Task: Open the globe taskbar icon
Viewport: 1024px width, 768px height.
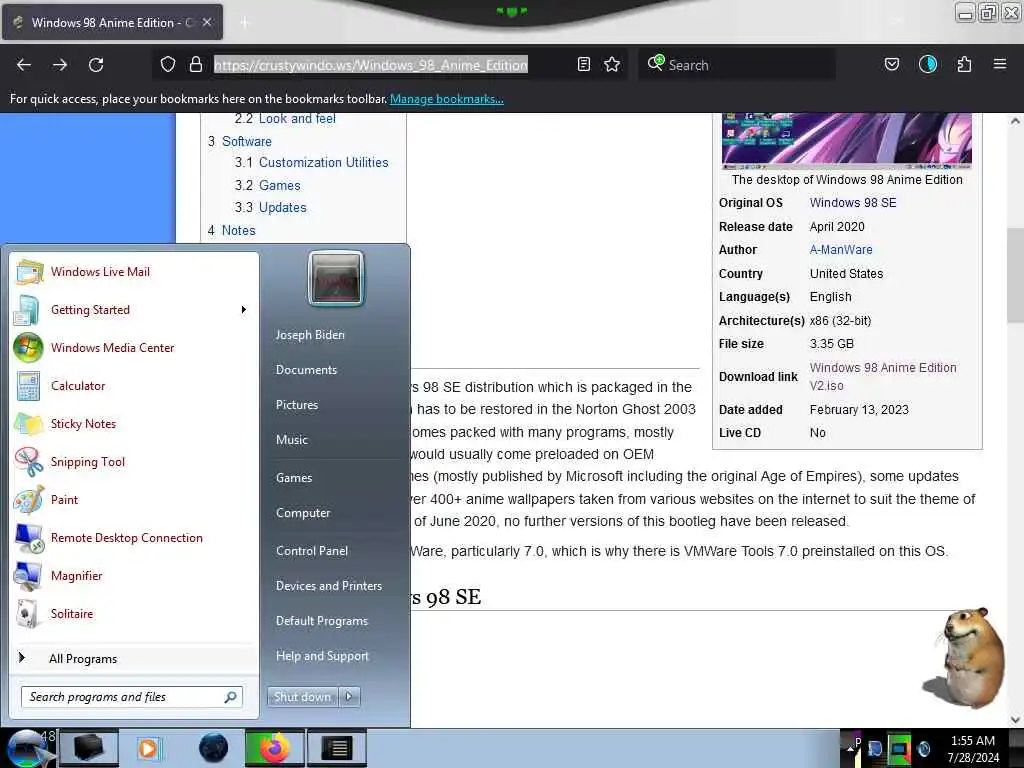Action: [213, 748]
